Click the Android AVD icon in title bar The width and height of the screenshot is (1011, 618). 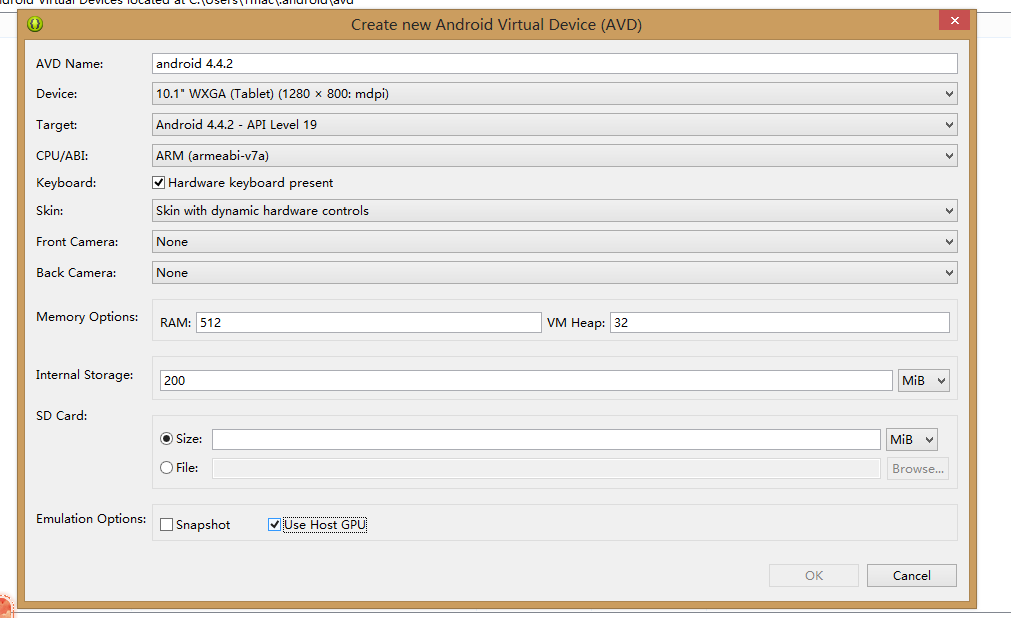coord(35,25)
